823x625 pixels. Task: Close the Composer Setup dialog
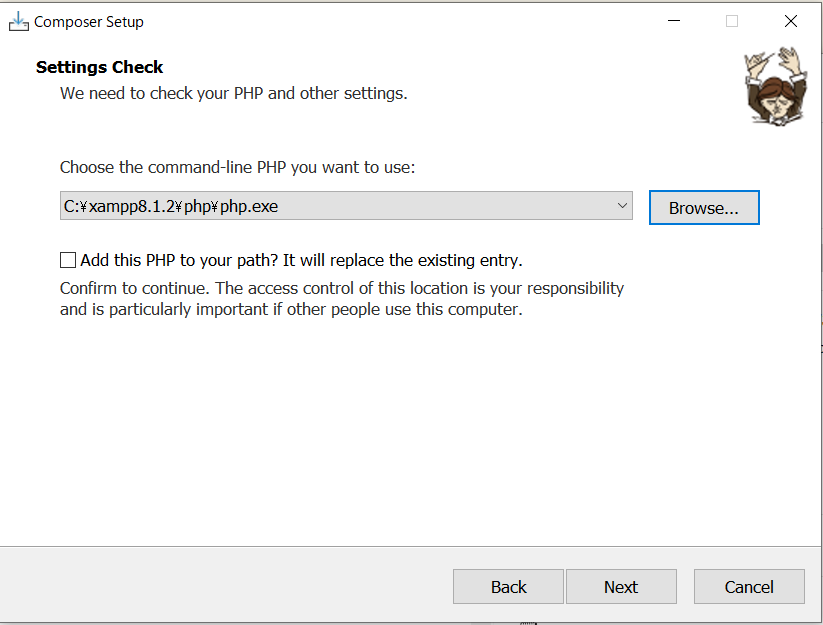click(x=791, y=21)
